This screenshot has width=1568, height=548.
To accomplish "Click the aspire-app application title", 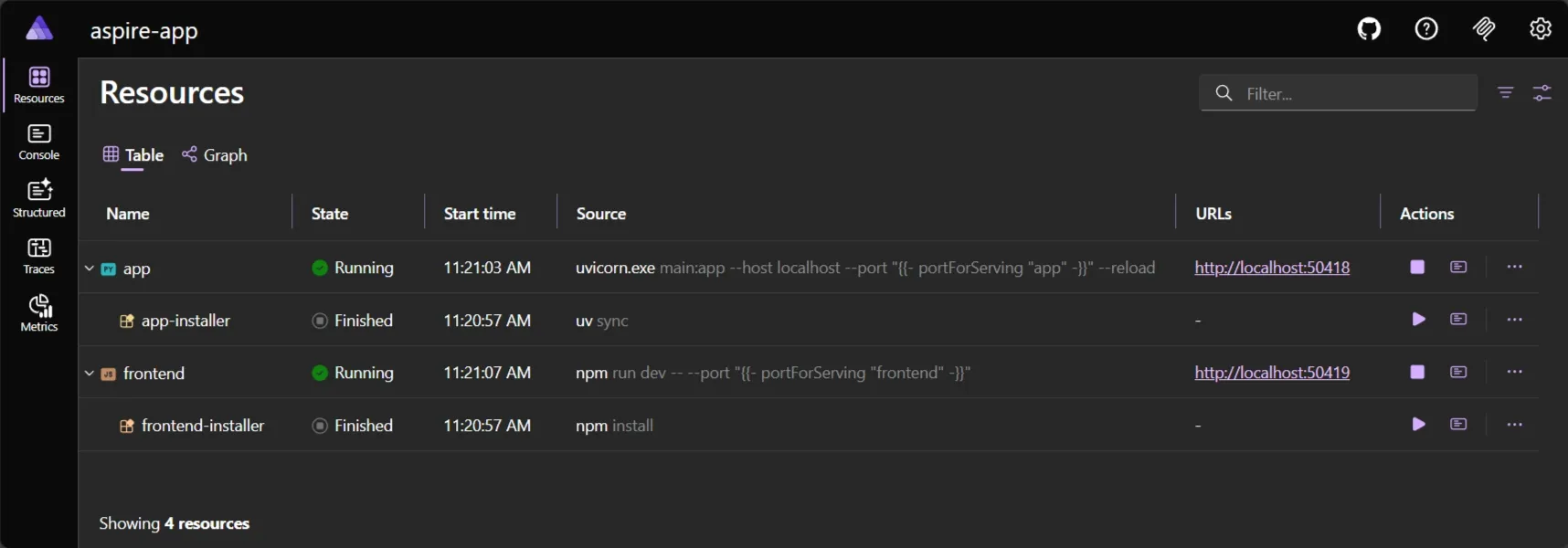I will [x=144, y=31].
